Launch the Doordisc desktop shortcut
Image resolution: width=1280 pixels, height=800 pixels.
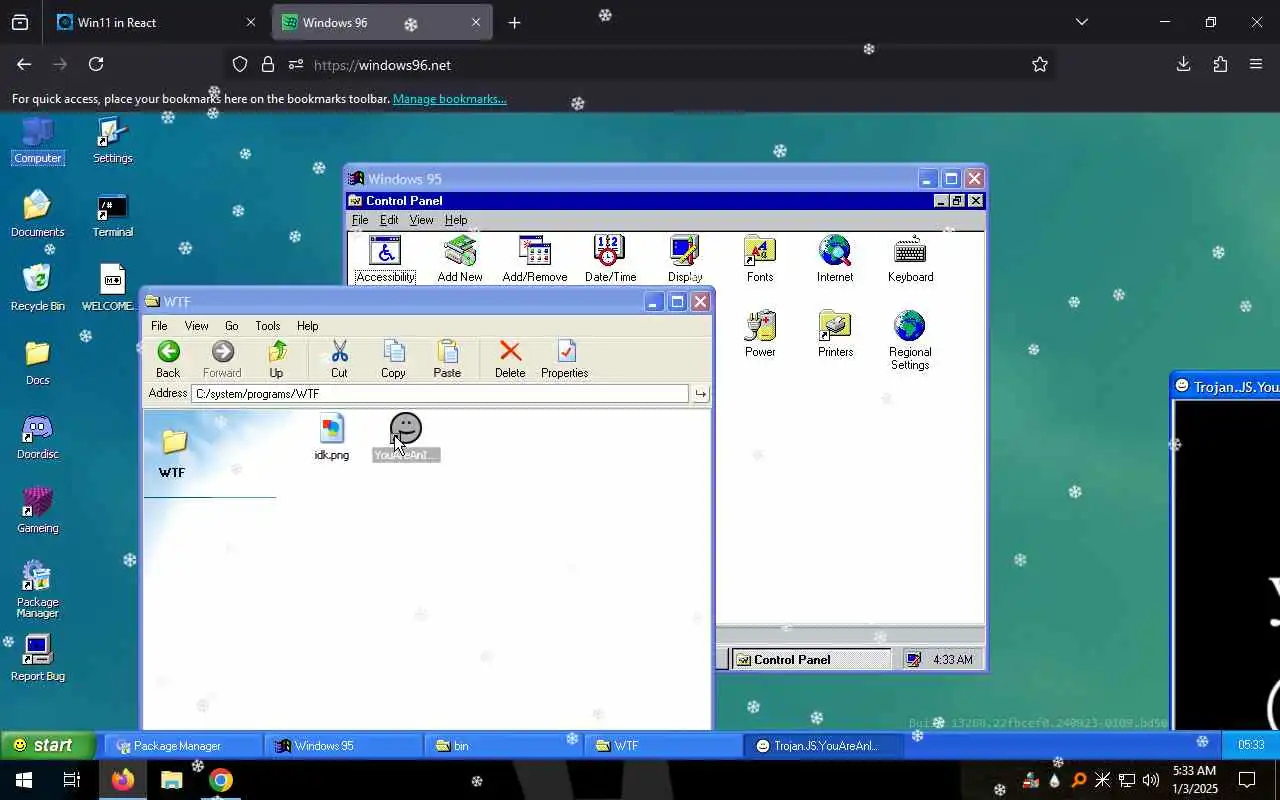pos(37,436)
